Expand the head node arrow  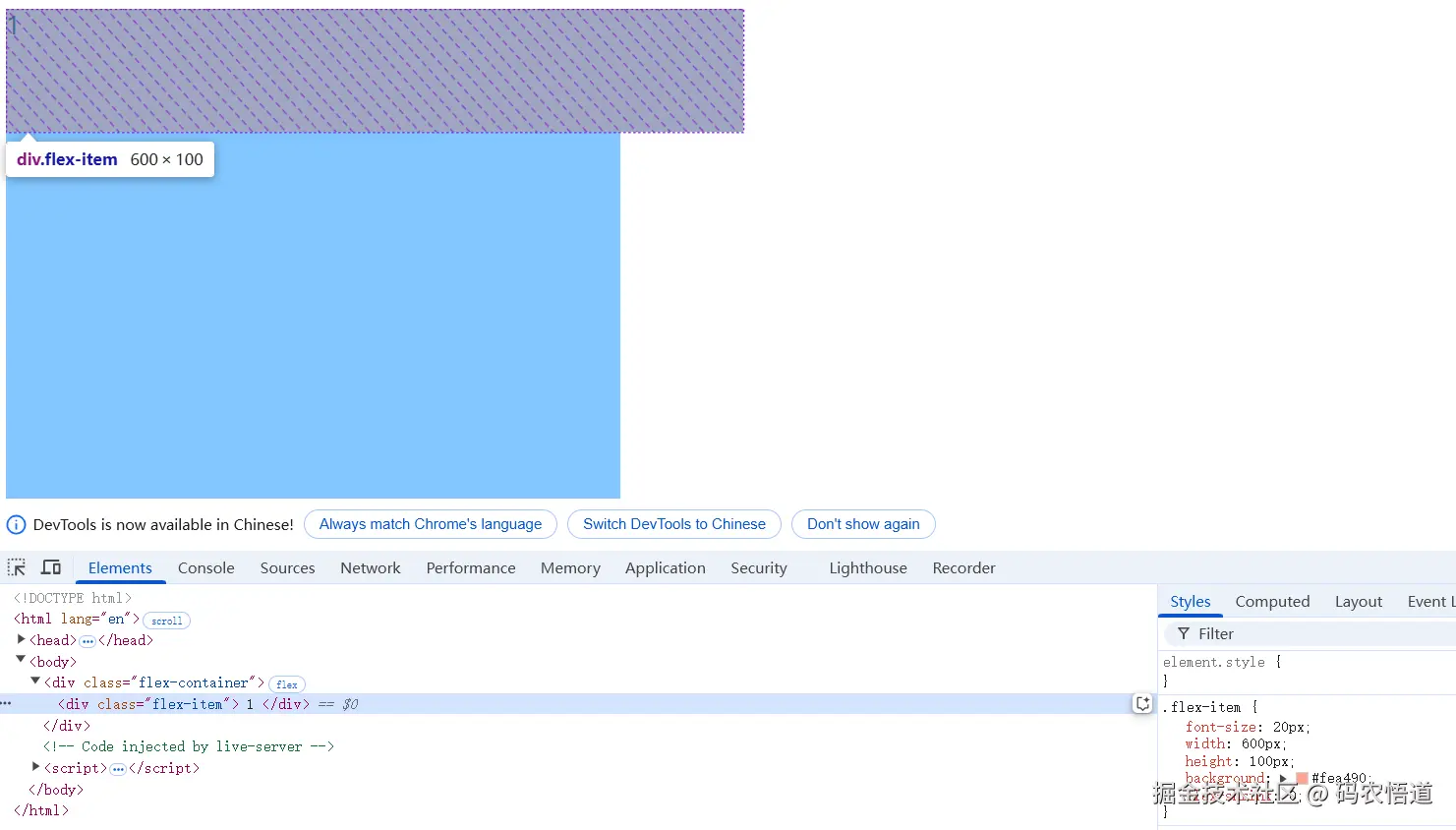[x=21, y=640]
